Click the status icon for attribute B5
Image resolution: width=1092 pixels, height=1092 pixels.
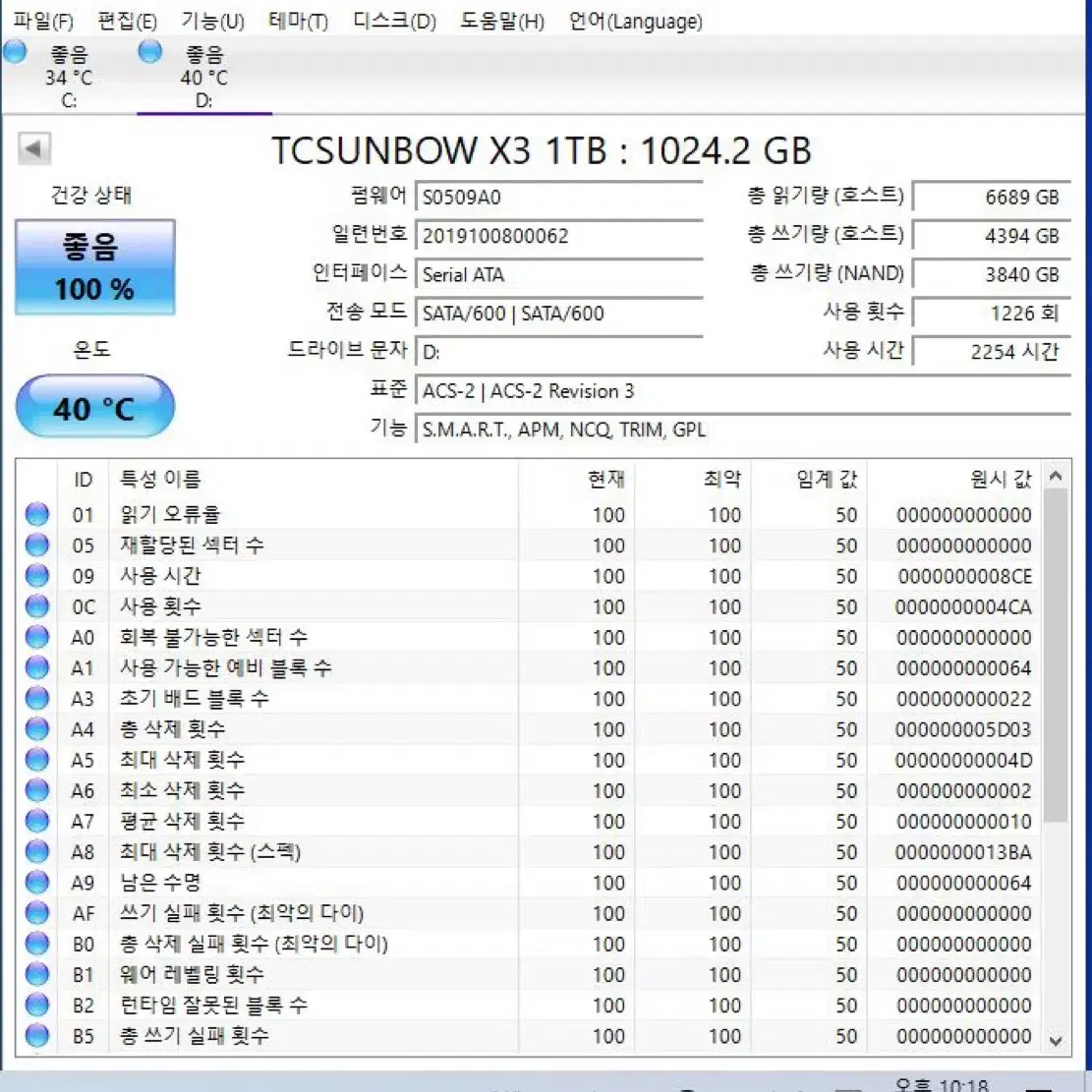(x=37, y=1036)
